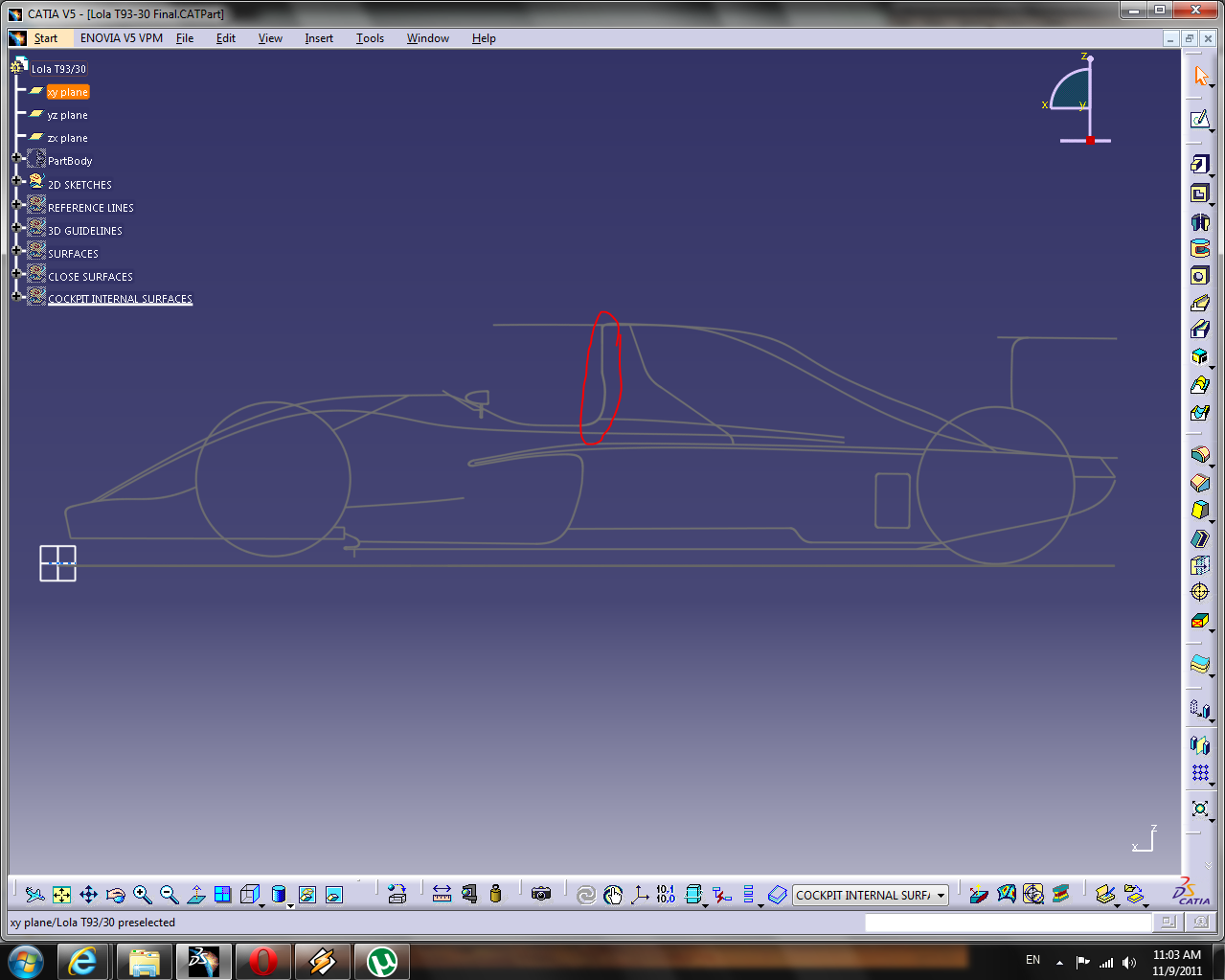Select the yz plane in tree
Screen dimensions: 1225x980
(x=67, y=115)
